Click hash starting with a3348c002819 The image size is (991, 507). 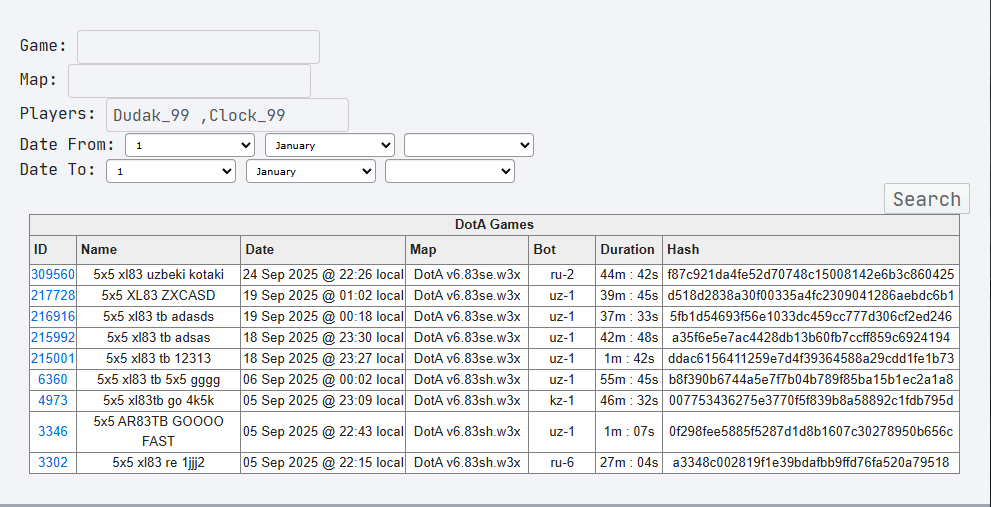coord(811,462)
